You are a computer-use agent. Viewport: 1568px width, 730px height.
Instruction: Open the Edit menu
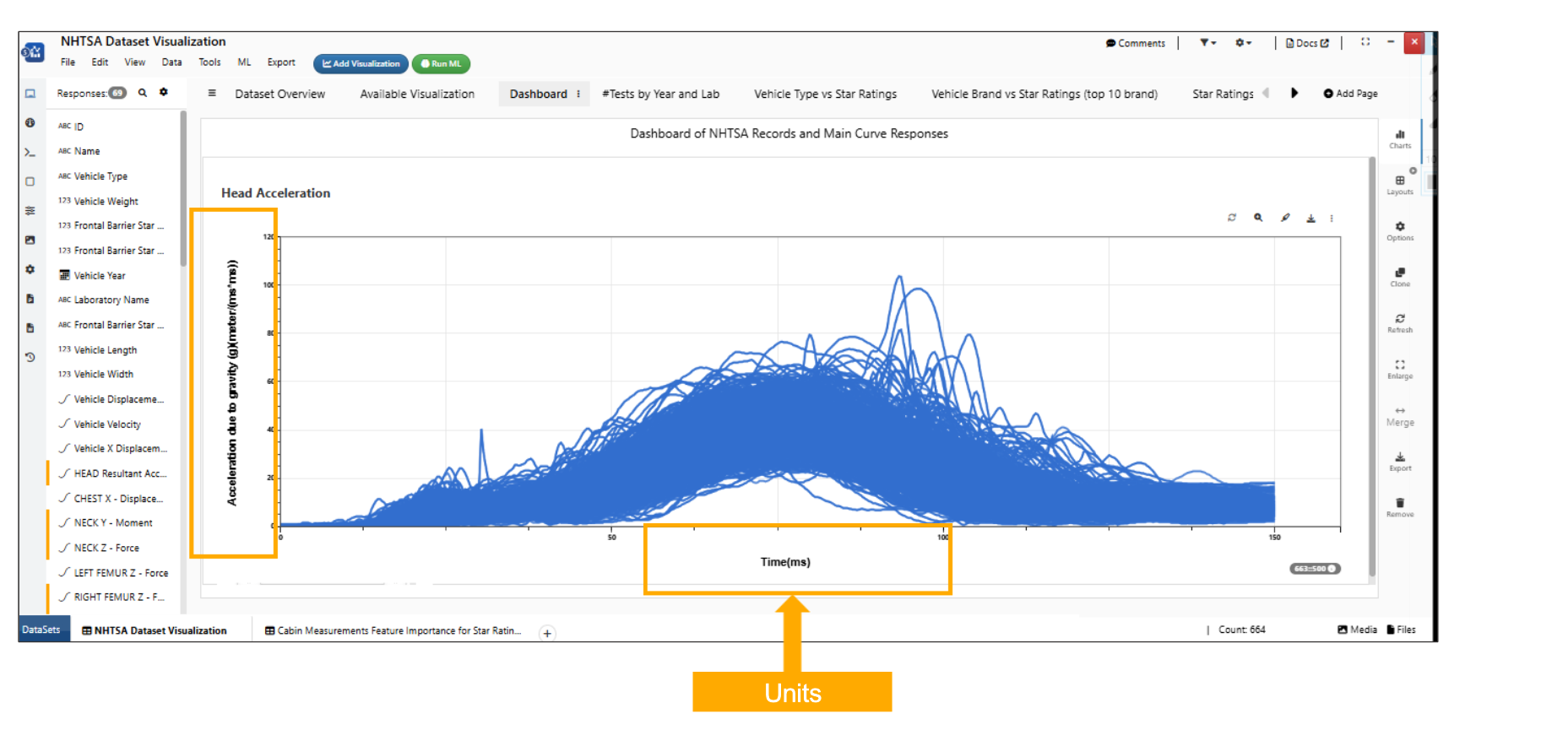[x=100, y=62]
